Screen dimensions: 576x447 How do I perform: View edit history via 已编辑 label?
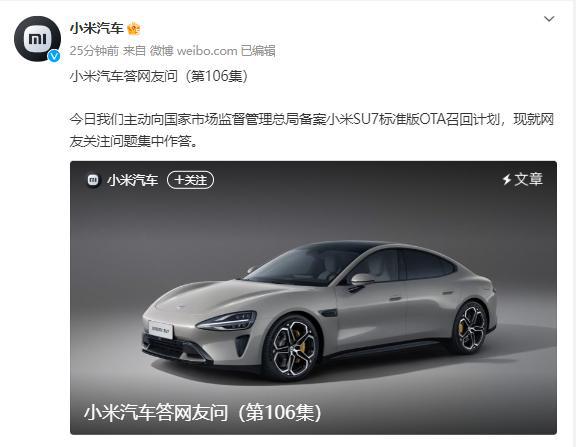coord(258,51)
